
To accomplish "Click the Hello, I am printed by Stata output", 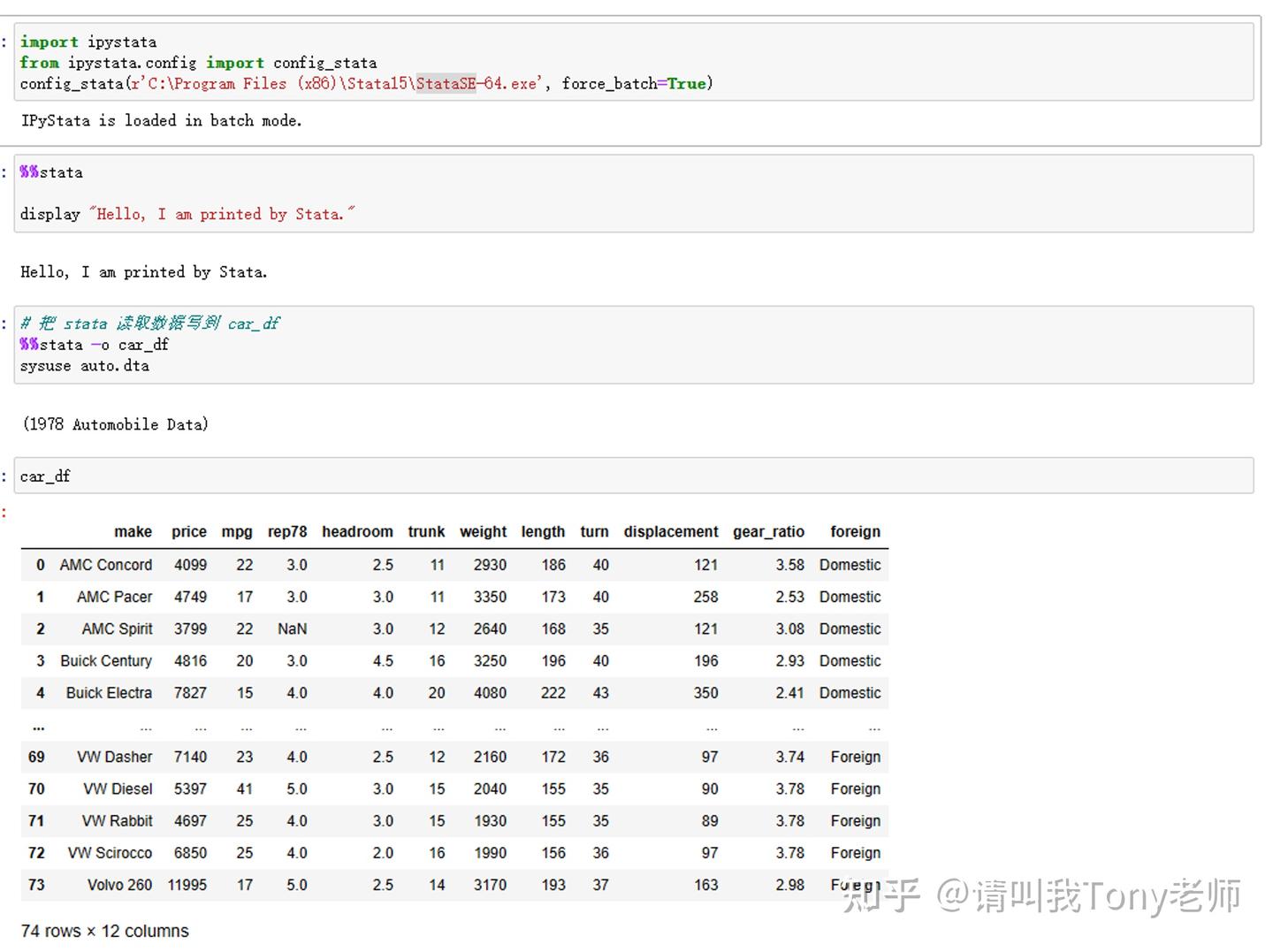I will [144, 271].
